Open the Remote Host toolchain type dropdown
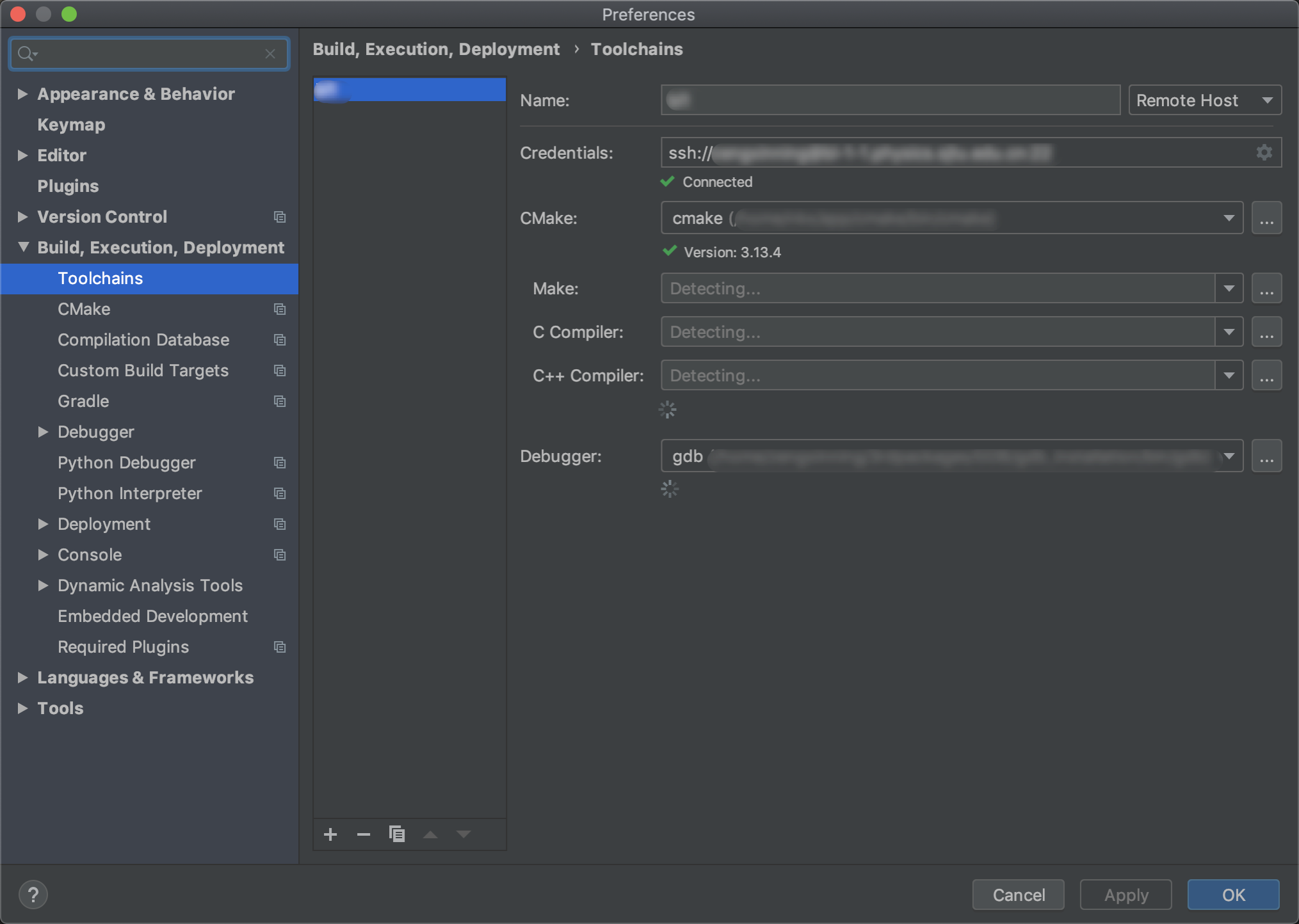1299x924 pixels. point(1204,100)
